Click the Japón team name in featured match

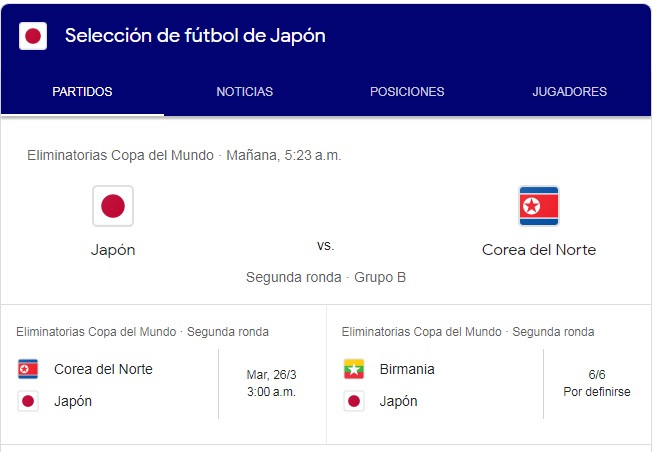[x=113, y=250]
